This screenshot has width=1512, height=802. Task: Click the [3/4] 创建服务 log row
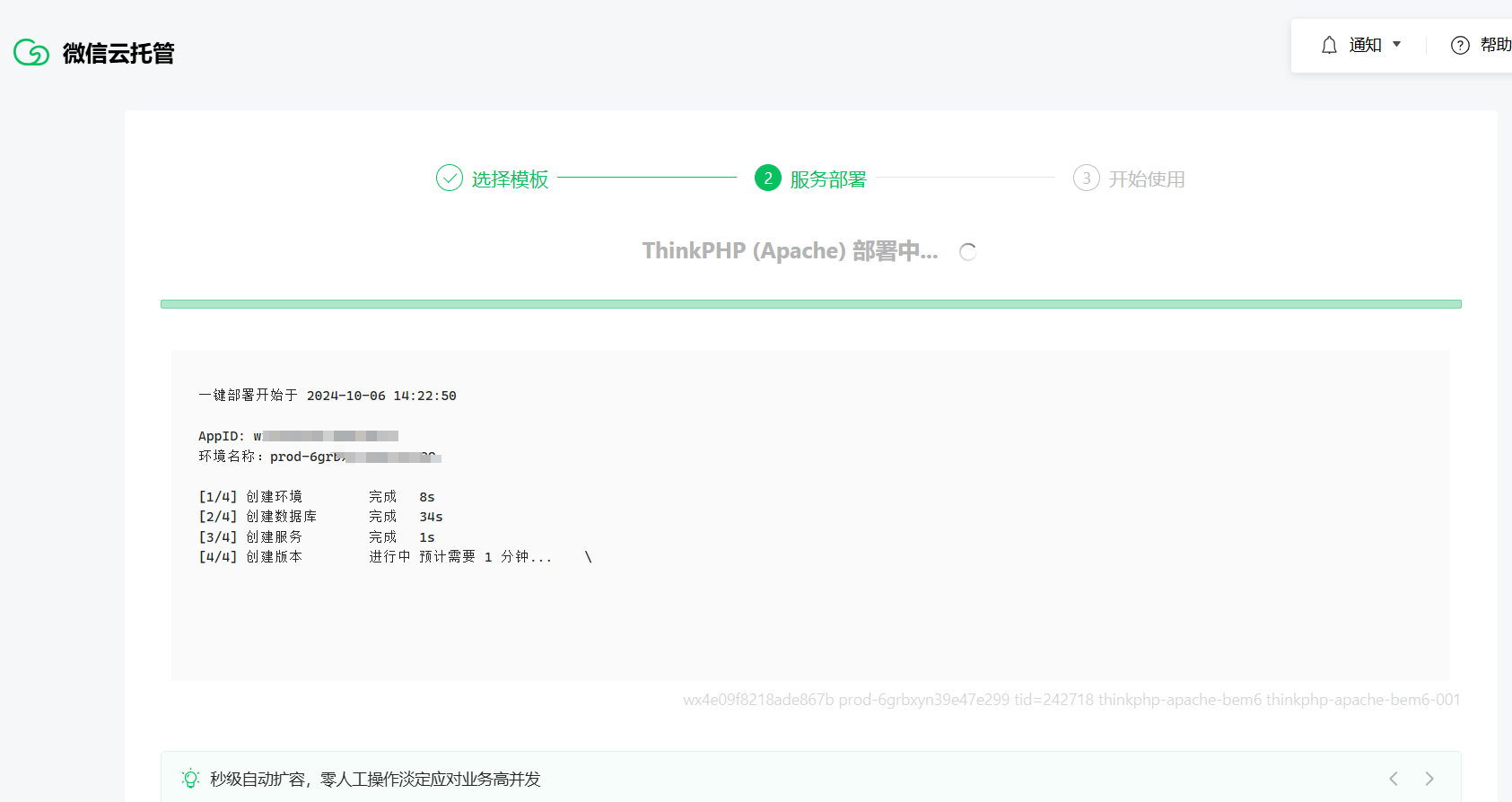[317, 537]
